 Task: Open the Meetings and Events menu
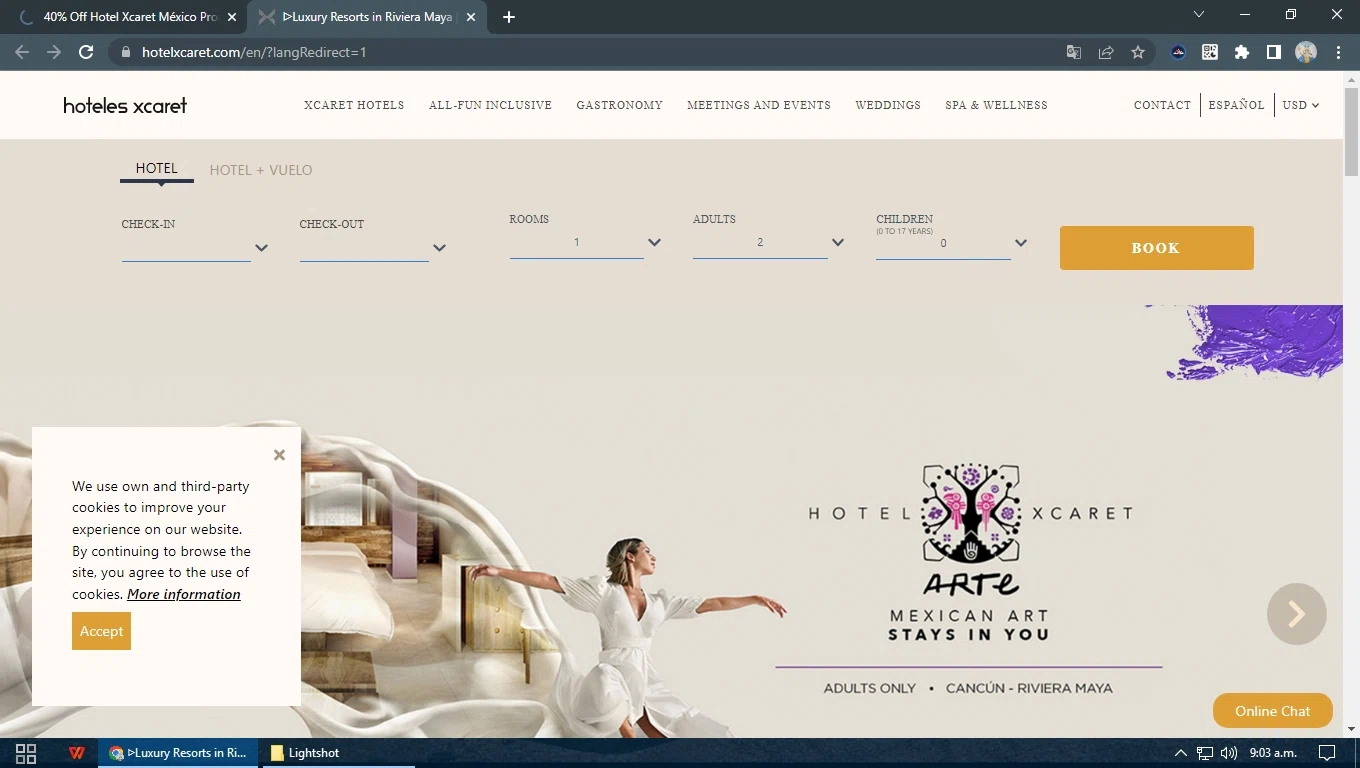point(759,105)
